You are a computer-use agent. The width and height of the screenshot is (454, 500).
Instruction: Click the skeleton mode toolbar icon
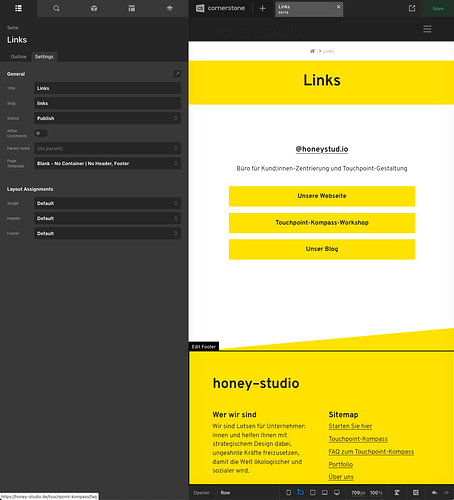(x=397, y=492)
